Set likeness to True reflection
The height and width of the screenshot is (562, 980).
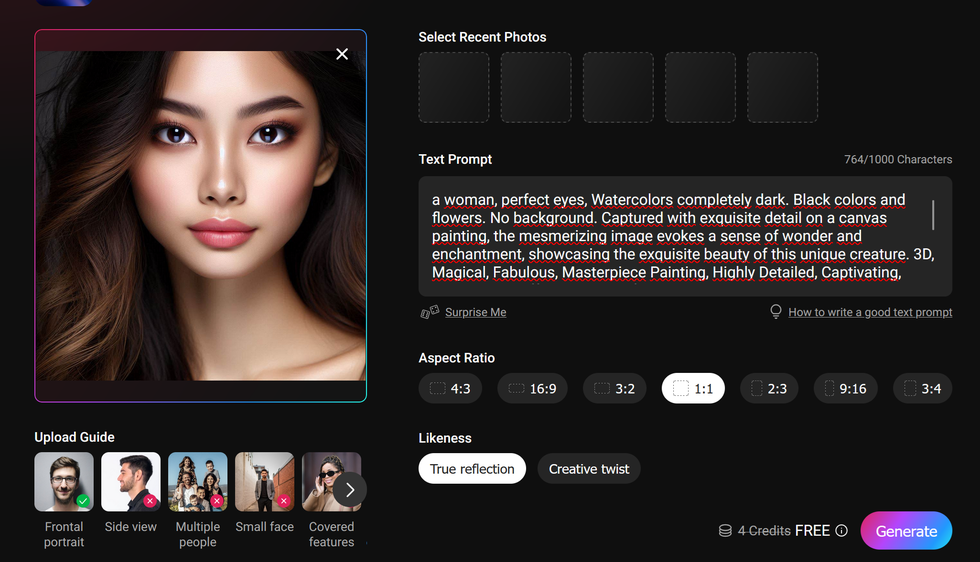point(472,469)
